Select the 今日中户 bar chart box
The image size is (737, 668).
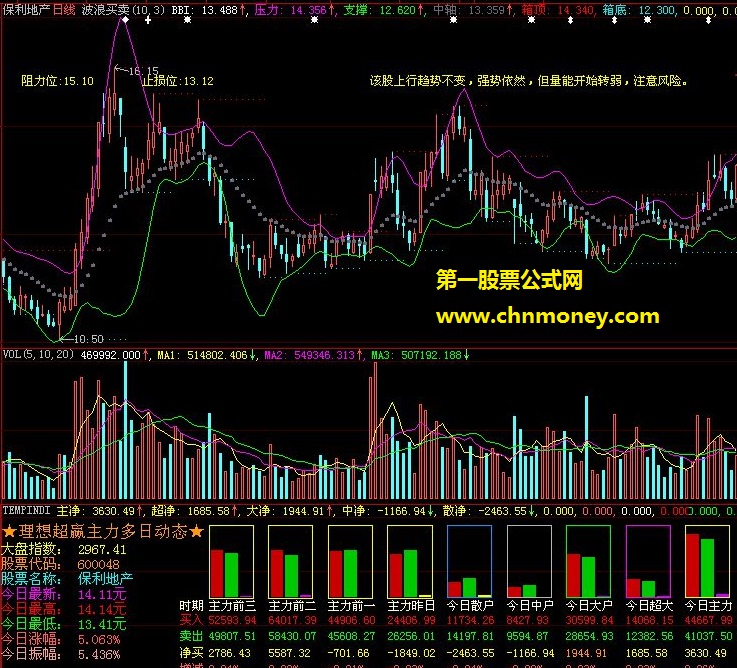point(529,562)
